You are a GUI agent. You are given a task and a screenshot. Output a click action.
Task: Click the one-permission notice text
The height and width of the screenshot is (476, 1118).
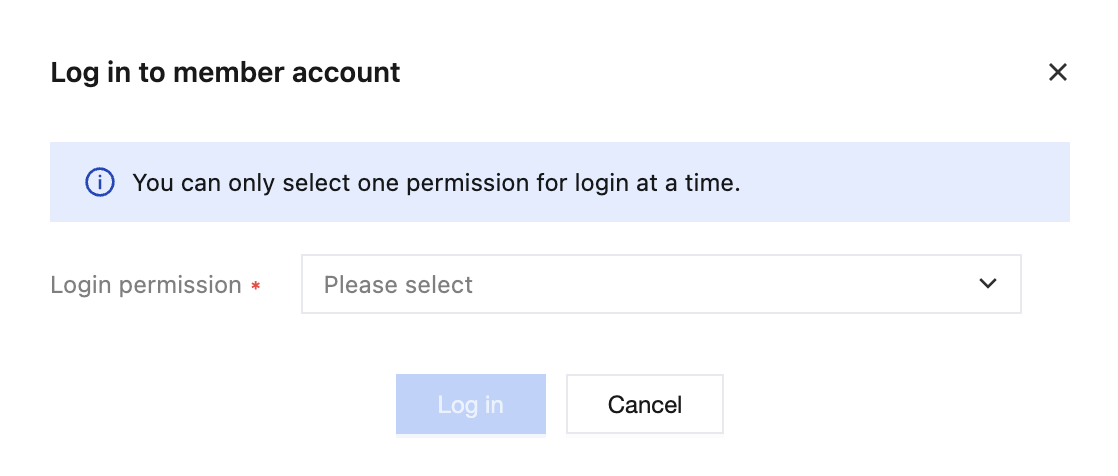click(436, 183)
